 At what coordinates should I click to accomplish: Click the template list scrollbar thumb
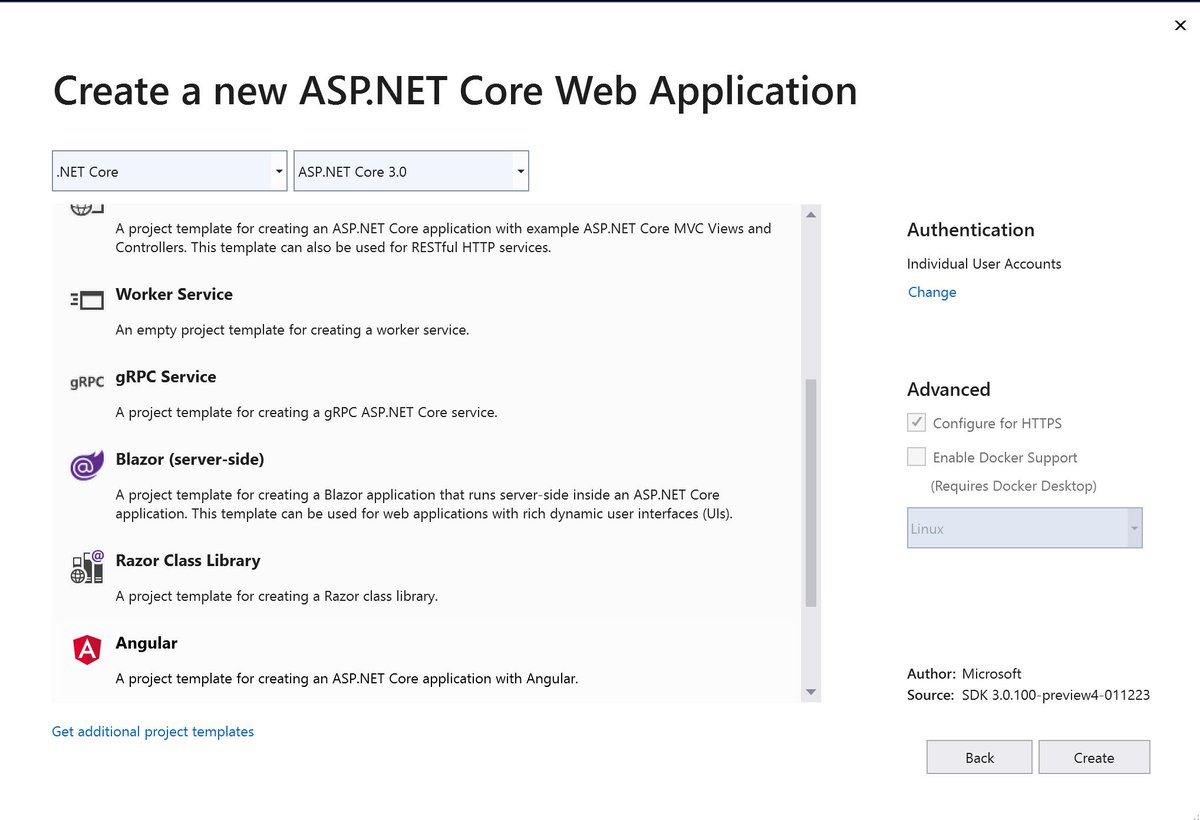pyautogui.click(x=811, y=493)
